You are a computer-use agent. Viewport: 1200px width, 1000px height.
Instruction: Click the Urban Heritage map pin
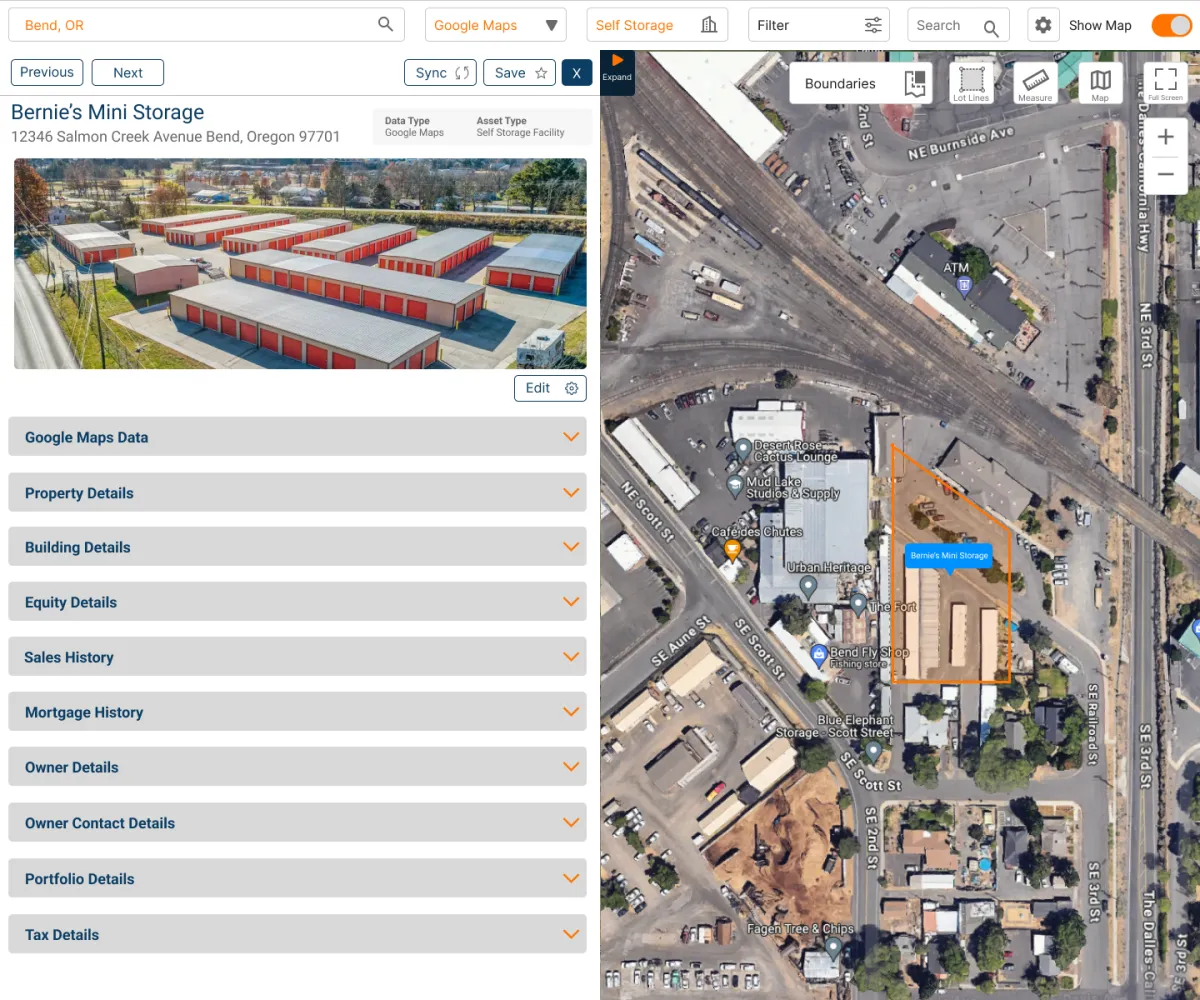pos(808,587)
